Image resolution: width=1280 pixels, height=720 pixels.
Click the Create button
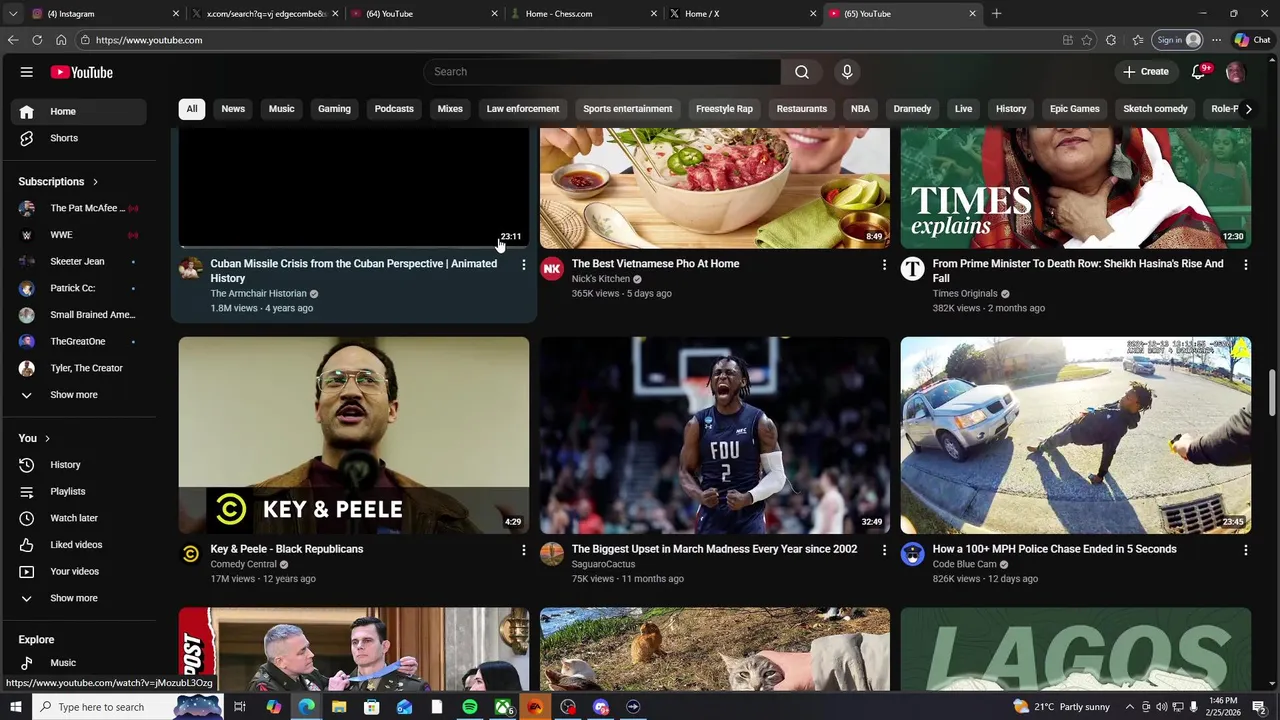tap(1145, 72)
